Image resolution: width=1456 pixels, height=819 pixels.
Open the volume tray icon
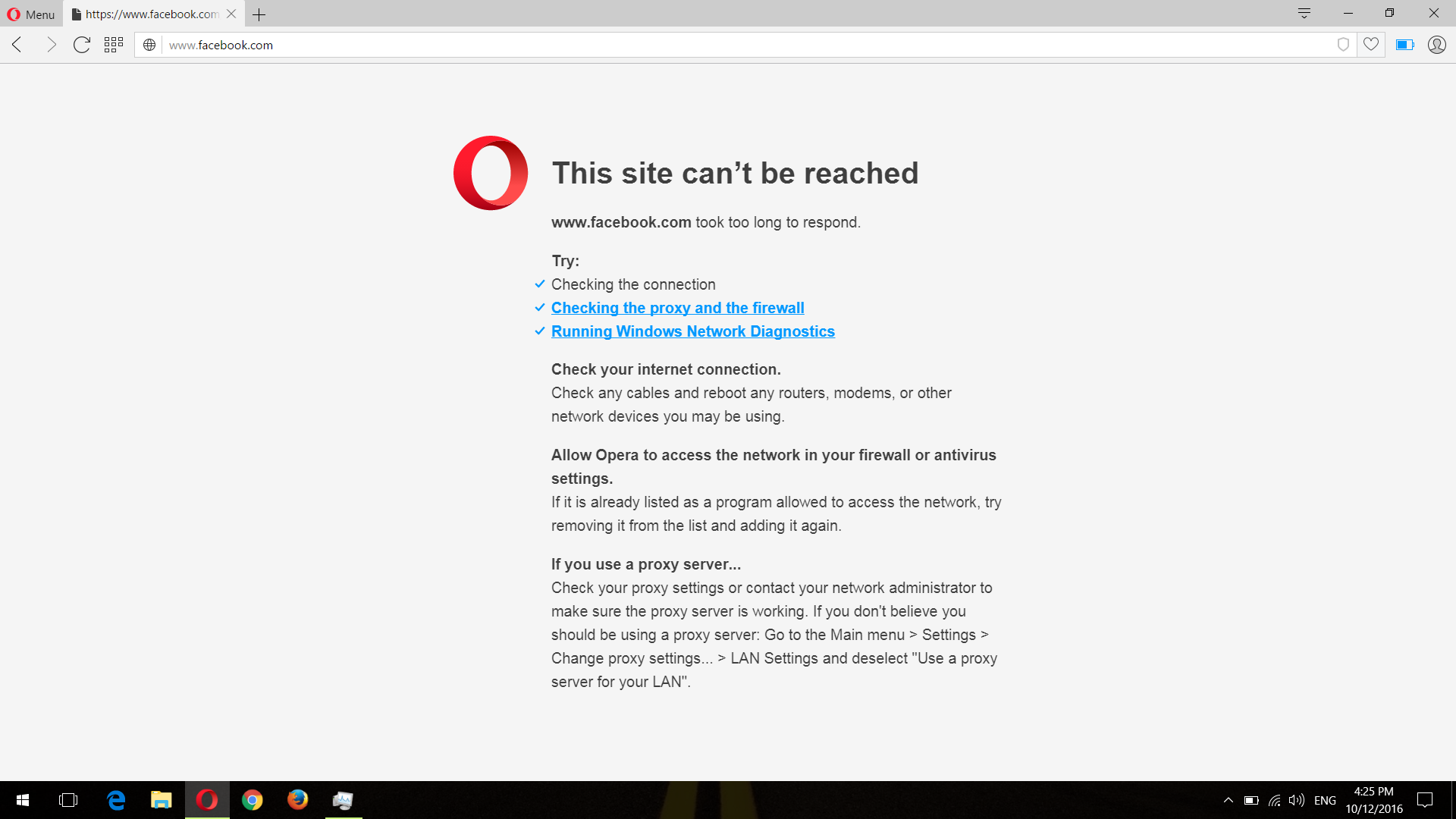(1297, 800)
